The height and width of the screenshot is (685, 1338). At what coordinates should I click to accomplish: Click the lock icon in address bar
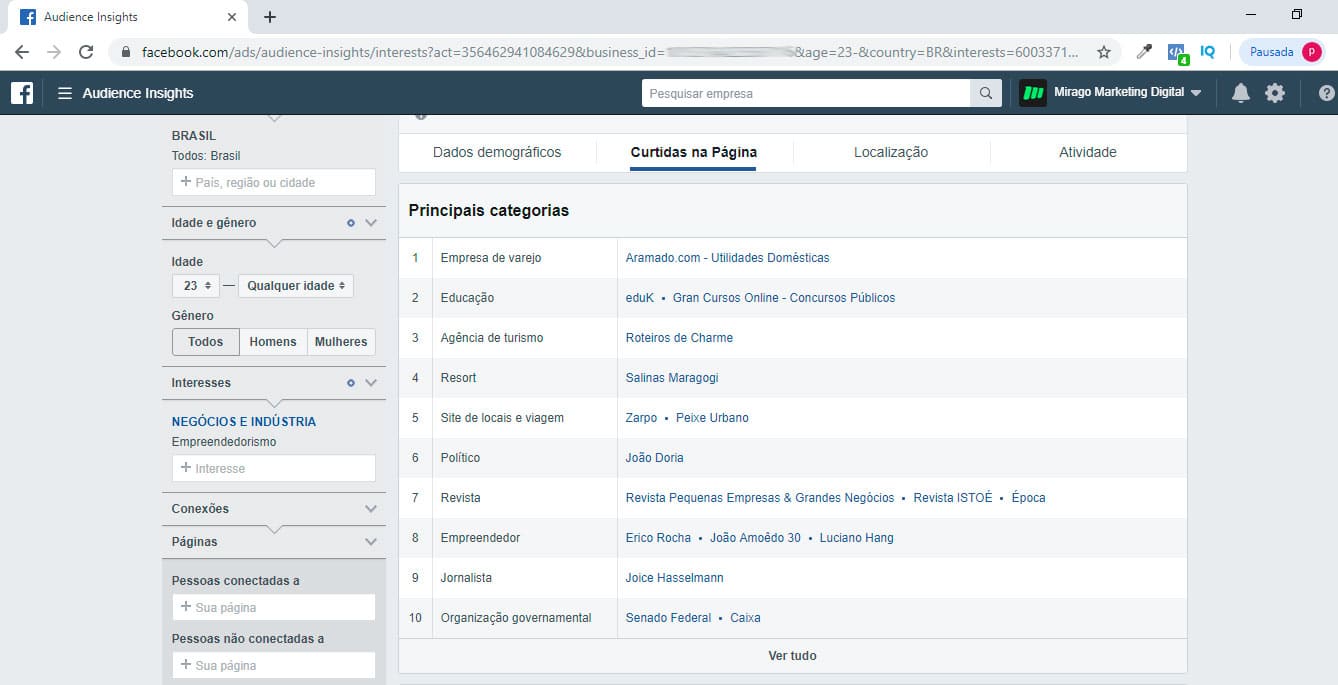(x=126, y=52)
